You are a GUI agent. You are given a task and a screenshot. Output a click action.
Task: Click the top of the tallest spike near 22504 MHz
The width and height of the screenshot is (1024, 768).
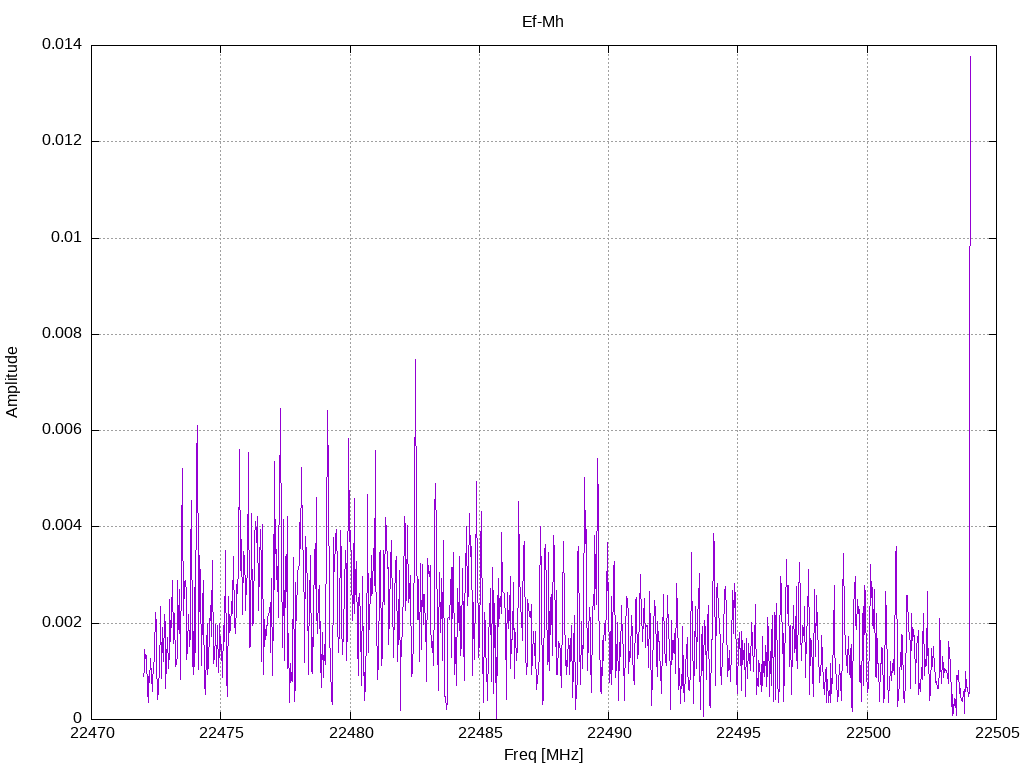pos(970,57)
